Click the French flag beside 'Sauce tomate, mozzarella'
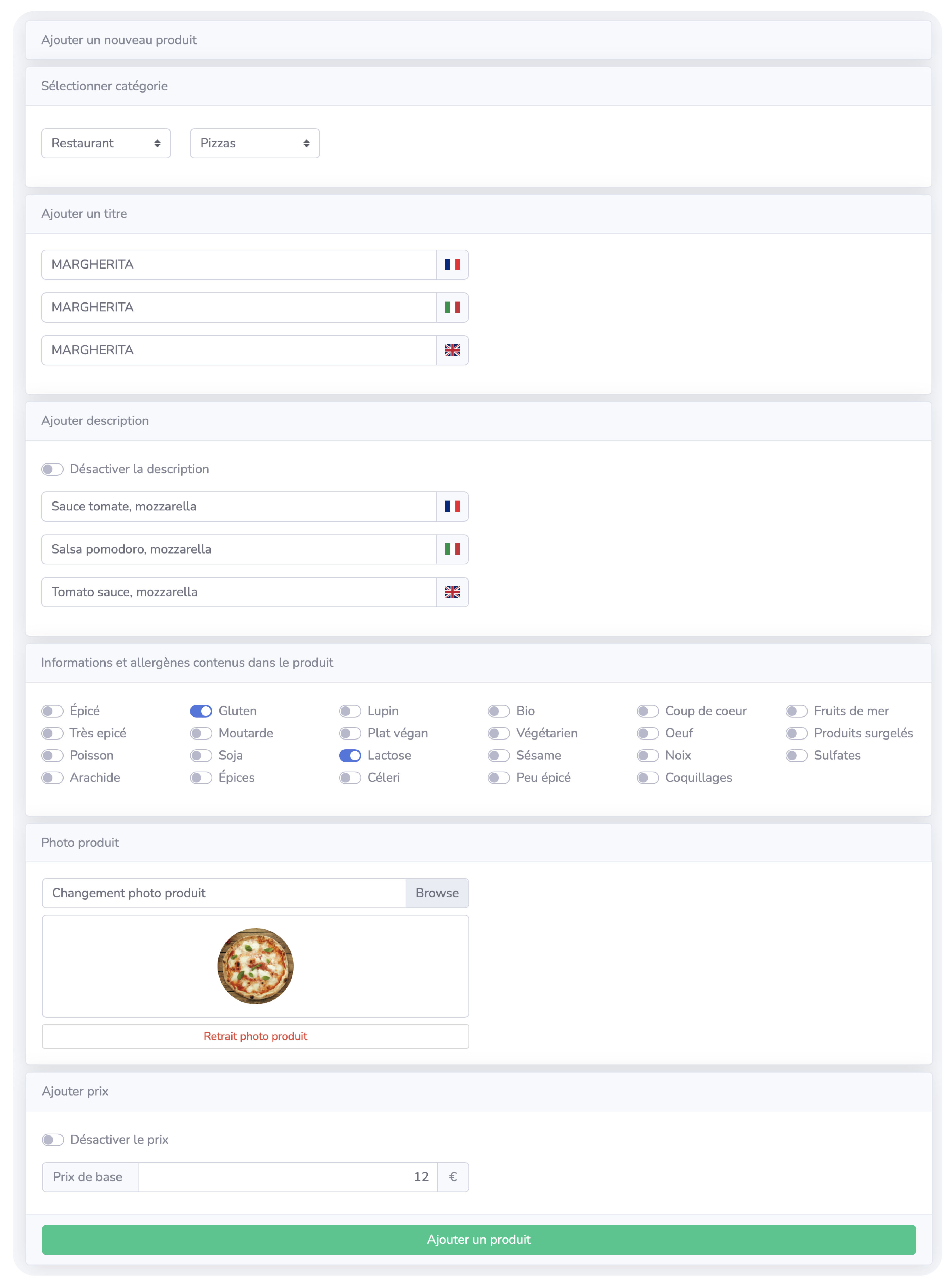This screenshot has height=1288, width=951. (452, 507)
